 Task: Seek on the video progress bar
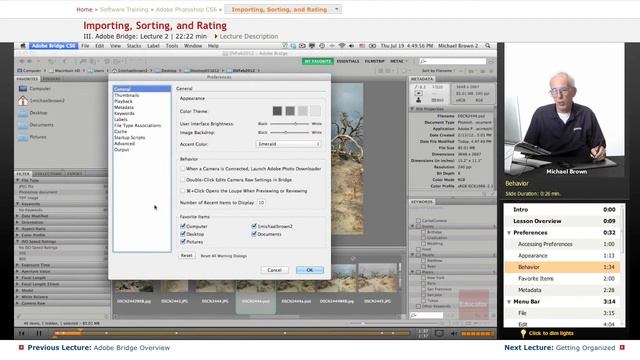click(232, 333)
